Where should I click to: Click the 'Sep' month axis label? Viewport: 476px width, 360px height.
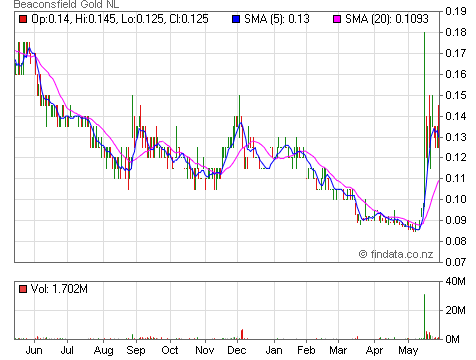(x=136, y=351)
